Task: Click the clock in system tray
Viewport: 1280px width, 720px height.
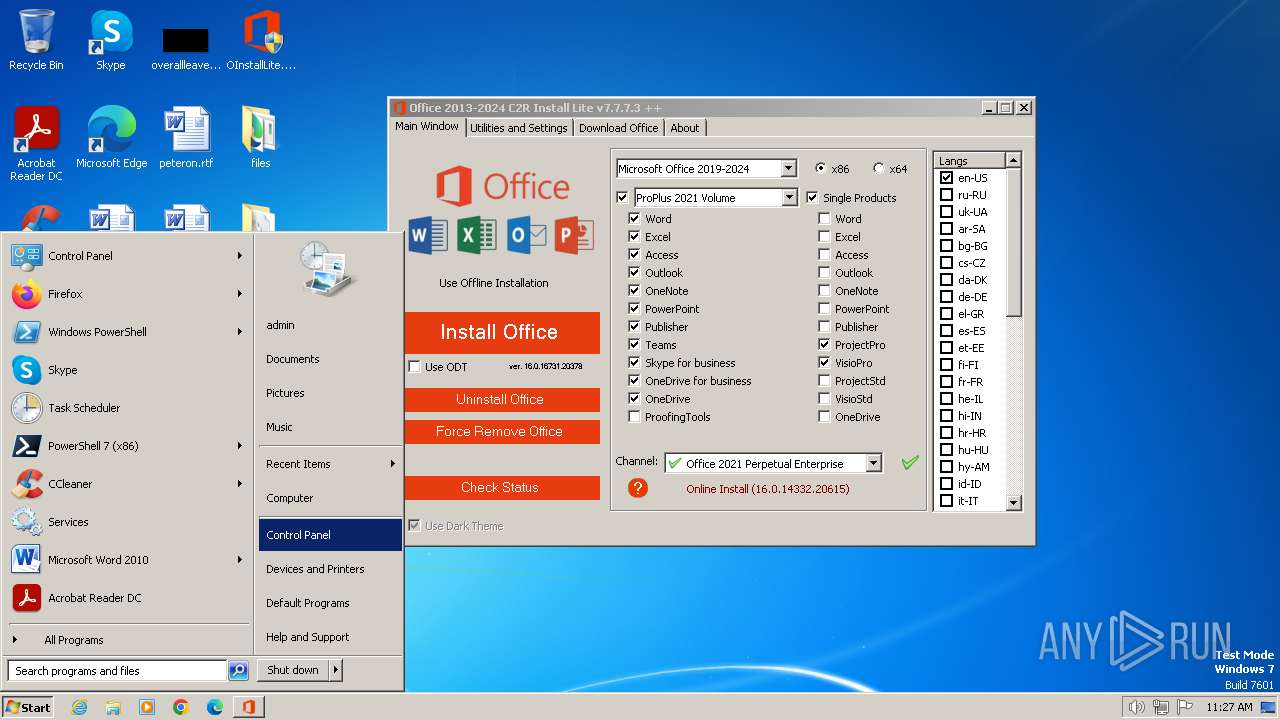Action: (x=1230, y=707)
